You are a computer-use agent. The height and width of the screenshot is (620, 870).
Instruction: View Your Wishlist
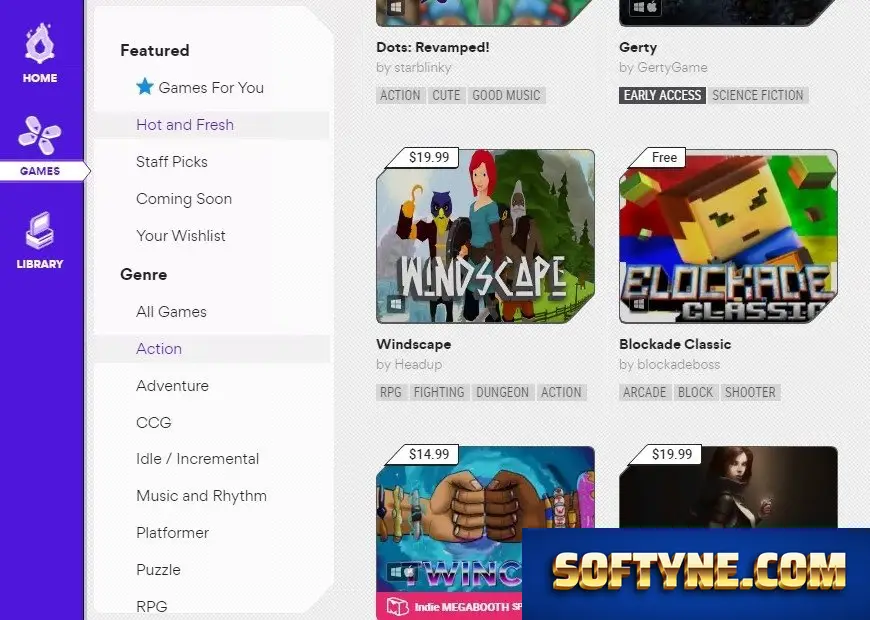click(181, 236)
